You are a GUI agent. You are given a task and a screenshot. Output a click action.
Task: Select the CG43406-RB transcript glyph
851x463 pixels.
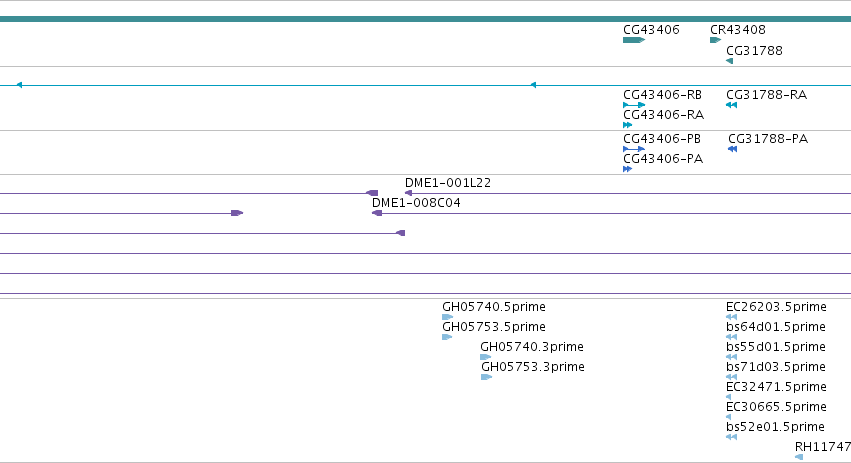[634, 105]
